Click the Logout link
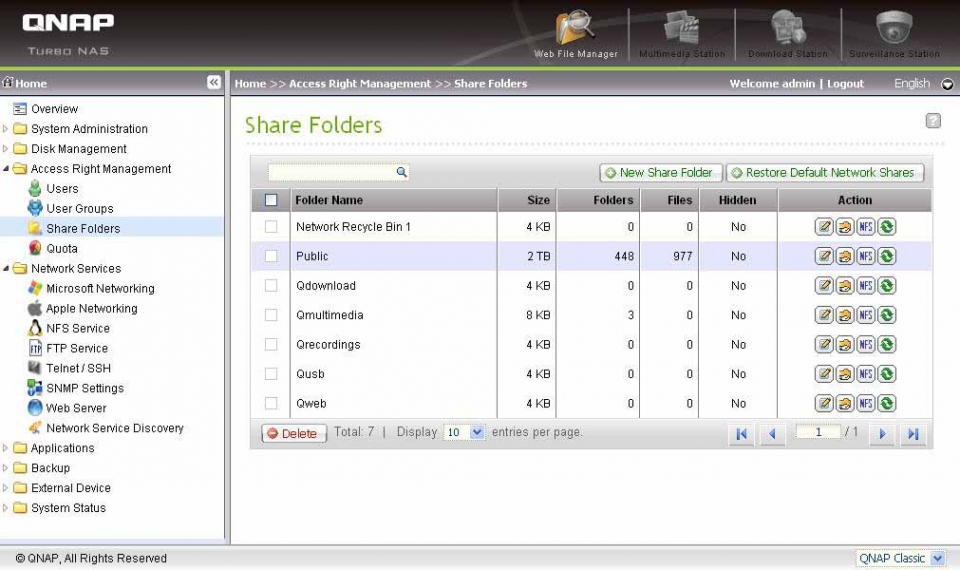Image resolution: width=960 pixels, height=570 pixels. tap(845, 84)
